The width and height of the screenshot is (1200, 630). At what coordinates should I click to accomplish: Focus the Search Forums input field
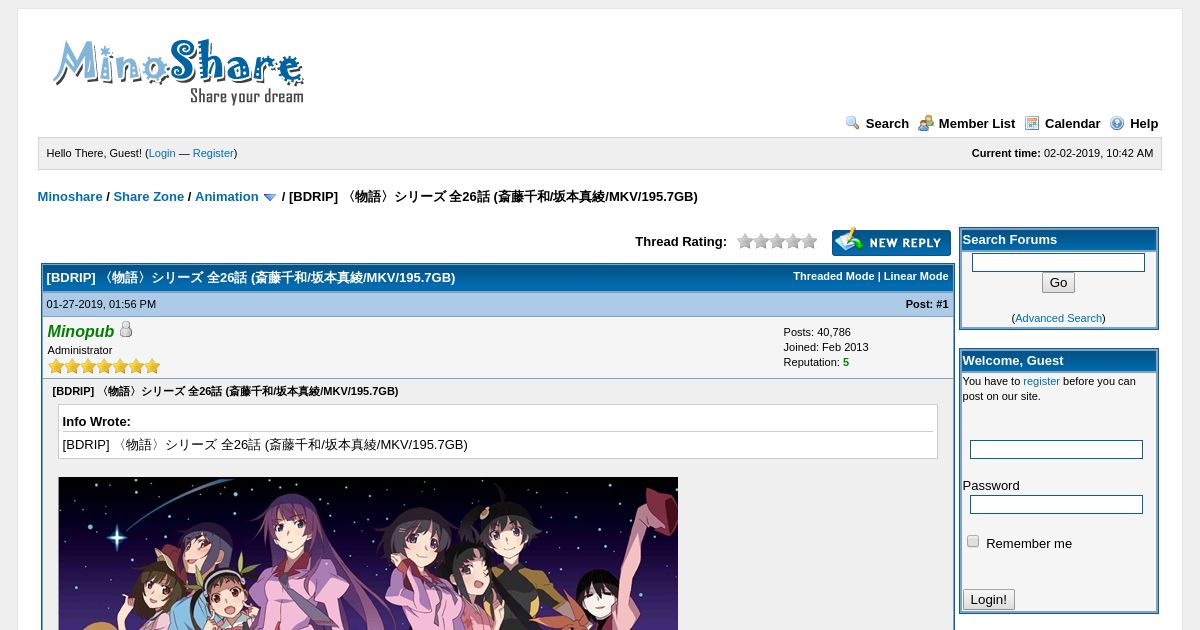[1058, 262]
